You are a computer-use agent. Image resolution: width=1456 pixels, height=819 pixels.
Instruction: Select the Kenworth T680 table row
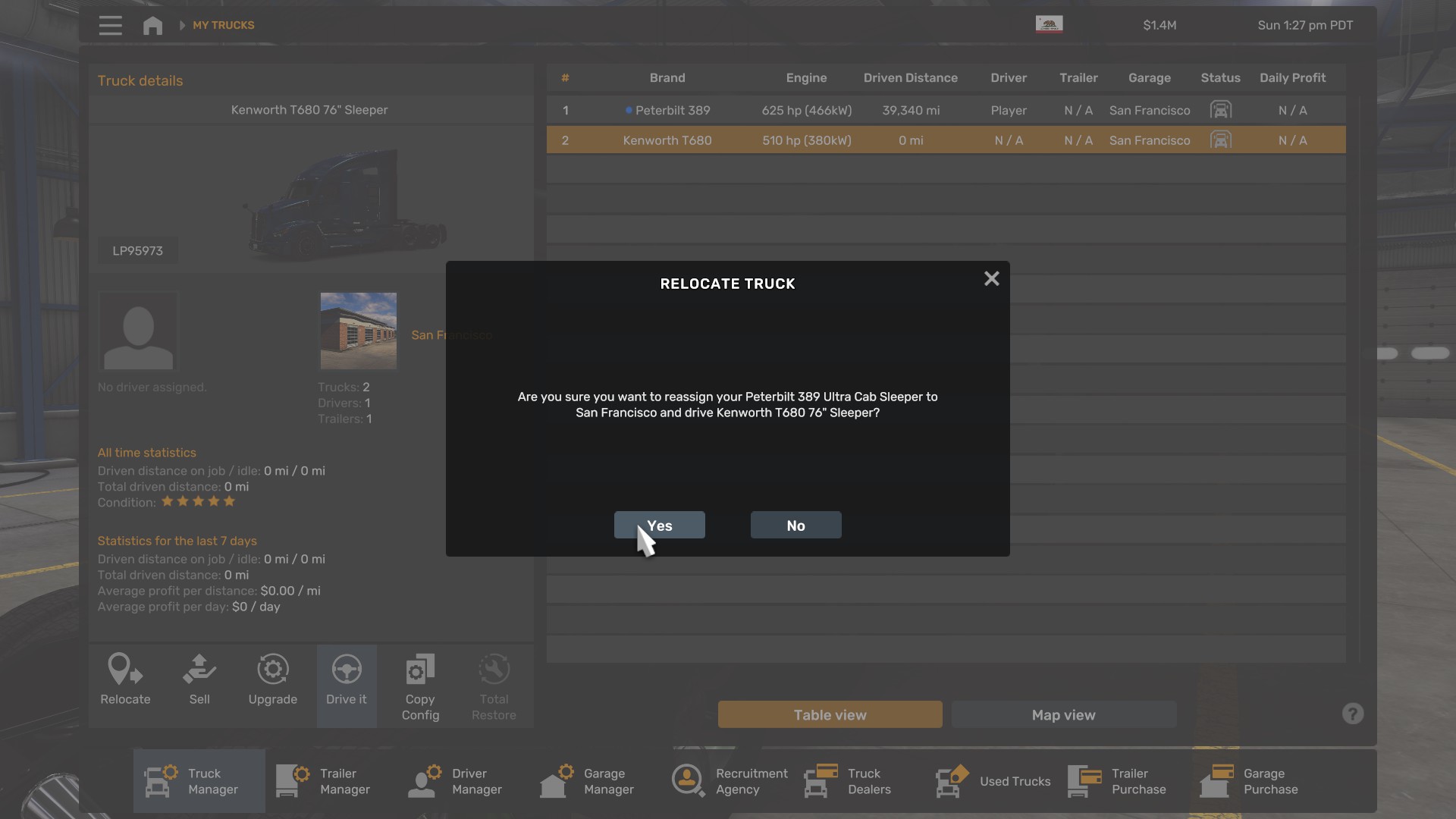(x=946, y=140)
